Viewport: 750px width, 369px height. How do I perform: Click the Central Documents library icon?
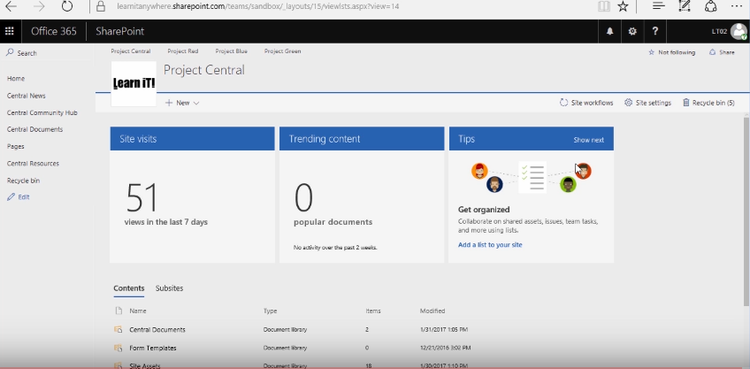point(118,330)
